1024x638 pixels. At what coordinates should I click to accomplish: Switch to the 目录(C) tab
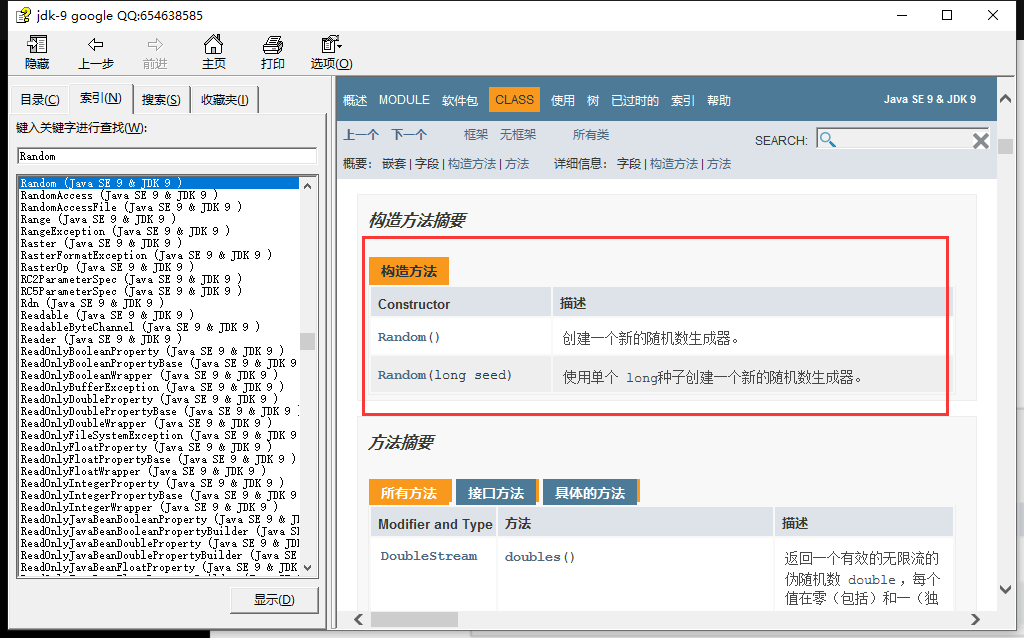click(39, 99)
